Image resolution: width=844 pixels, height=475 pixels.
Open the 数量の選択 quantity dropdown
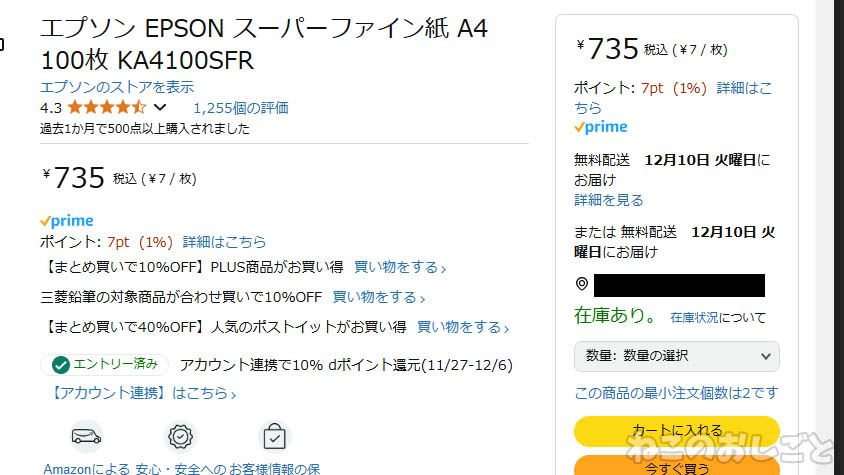tap(677, 356)
